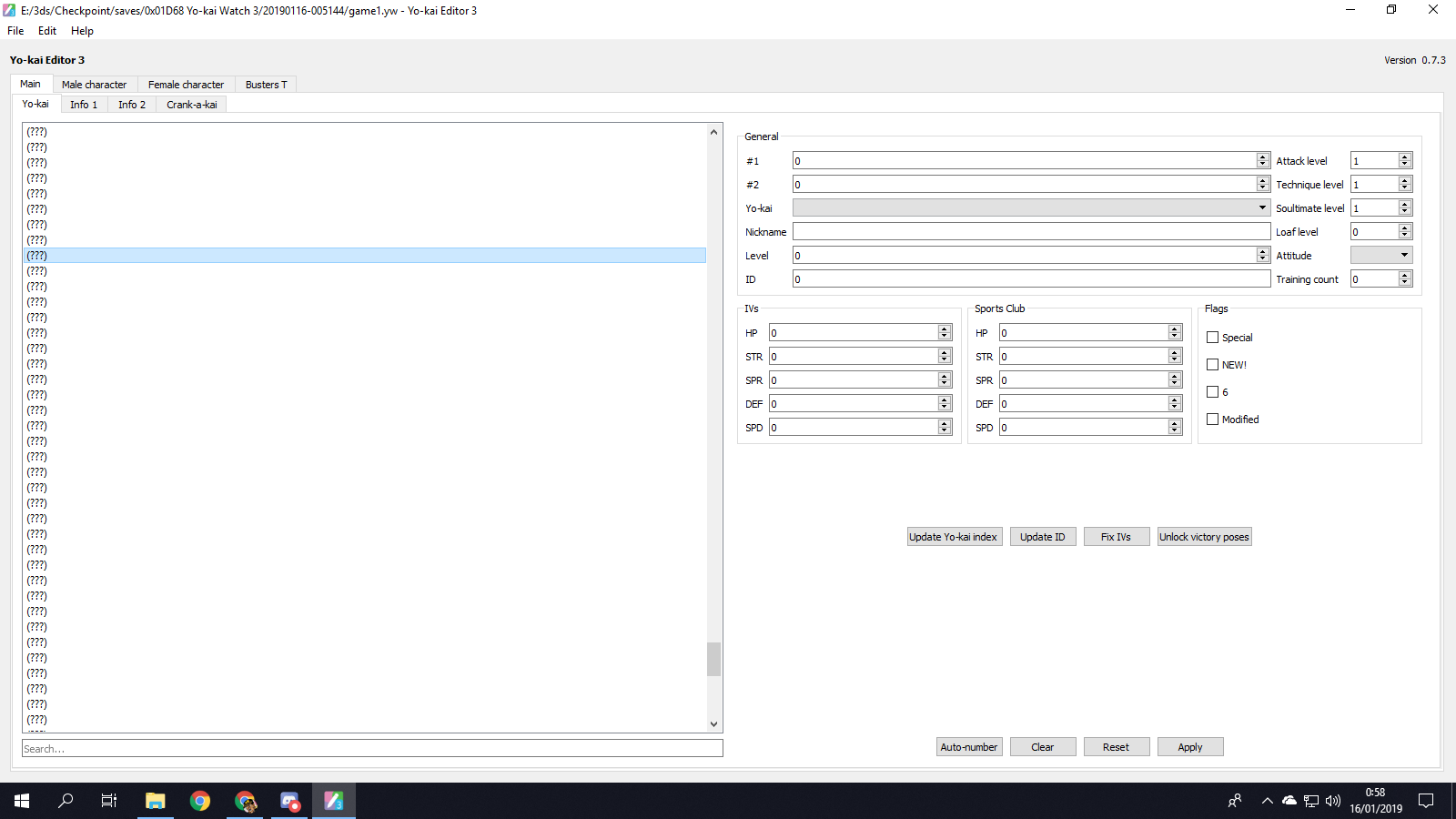The height and width of the screenshot is (819, 1456).
Task: Apply changes with Apply button
Action: [x=1190, y=747]
